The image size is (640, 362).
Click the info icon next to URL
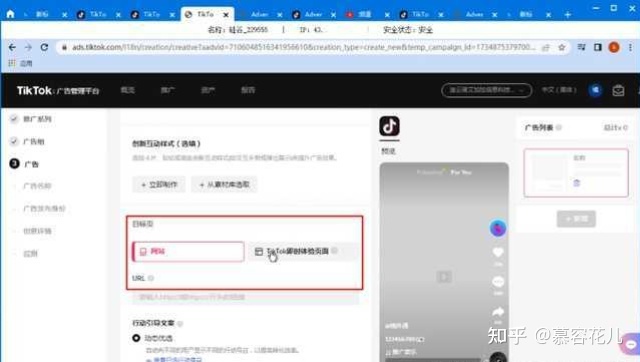(151, 278)
